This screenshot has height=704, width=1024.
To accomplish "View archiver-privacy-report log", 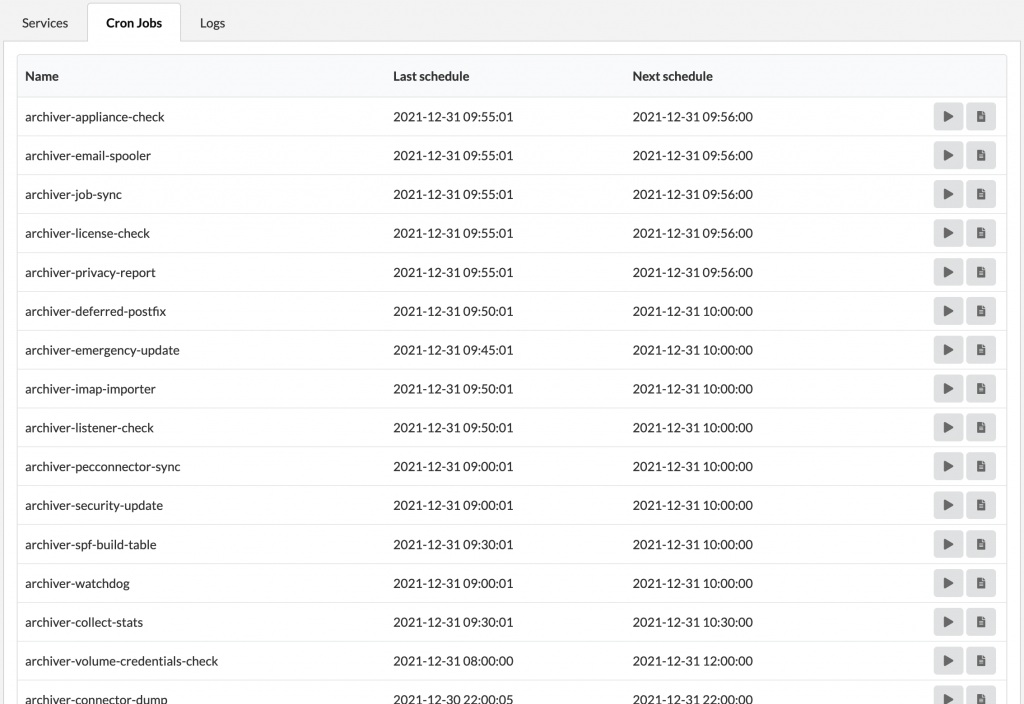I will 981,272.
